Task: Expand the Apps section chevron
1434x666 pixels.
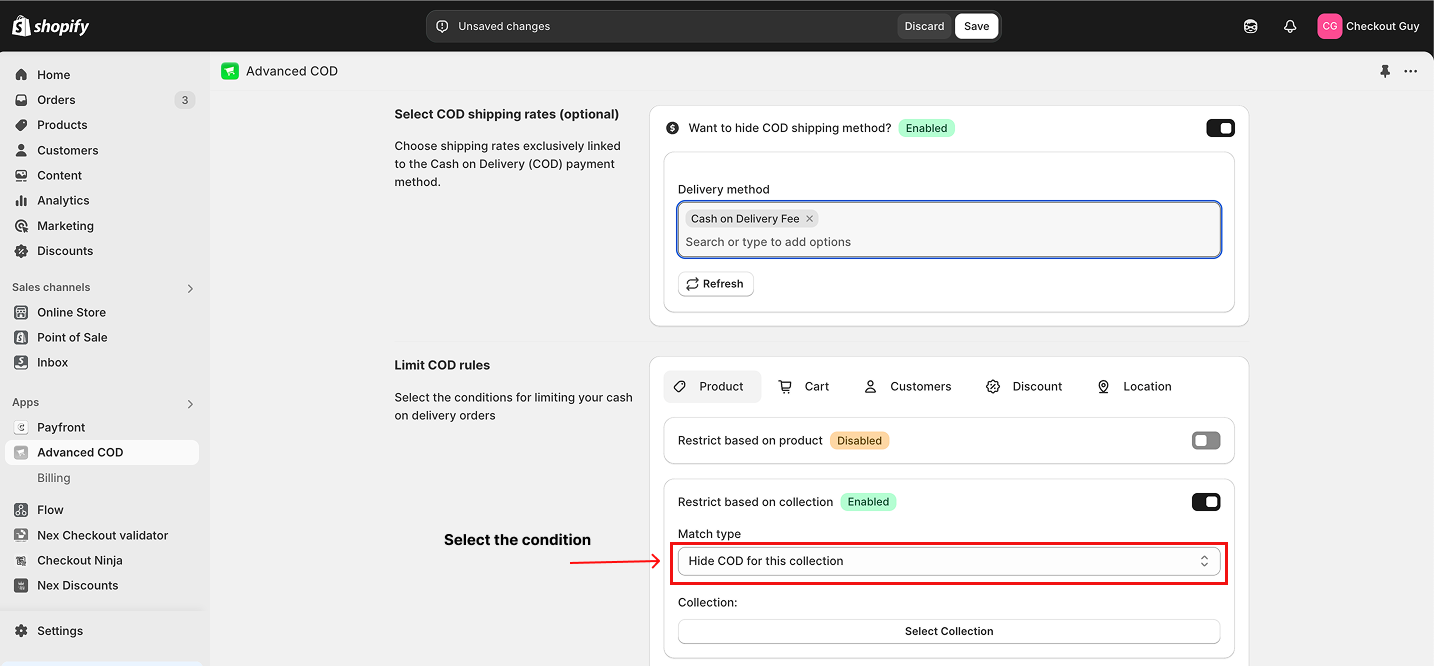Action: point(190,404)
